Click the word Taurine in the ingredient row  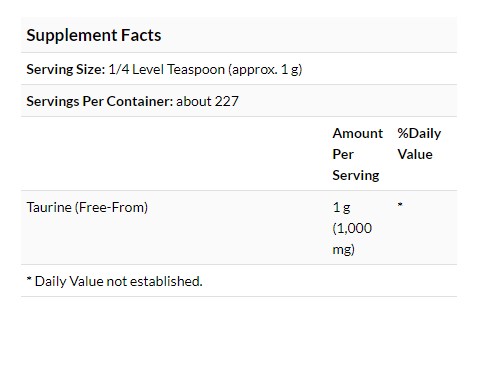[49, 207]
